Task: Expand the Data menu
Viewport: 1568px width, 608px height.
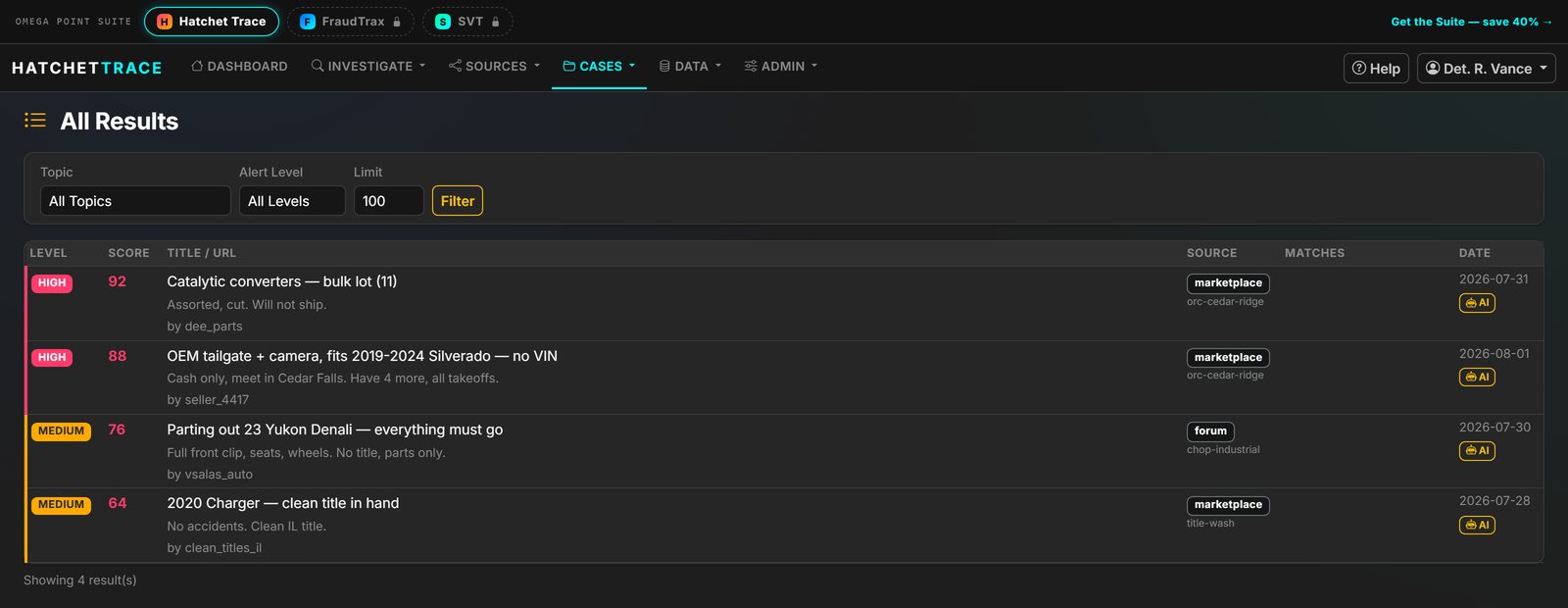Action: coord(690,66)
